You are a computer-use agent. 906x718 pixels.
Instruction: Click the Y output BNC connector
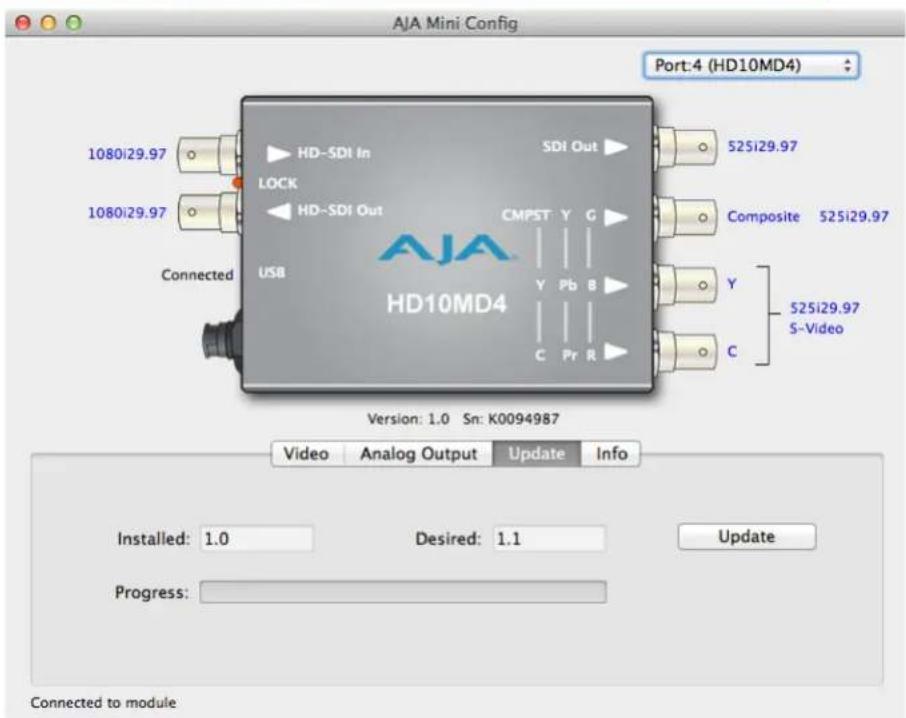pyautogui.click(x=686, y=285)
